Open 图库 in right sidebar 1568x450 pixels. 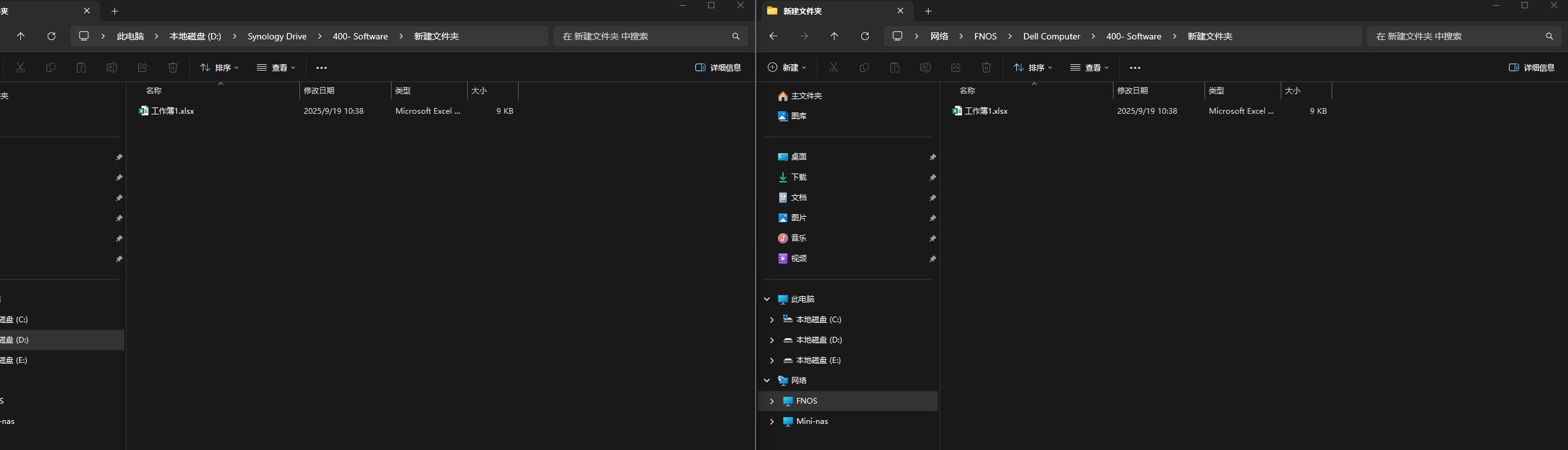[793, 116]
